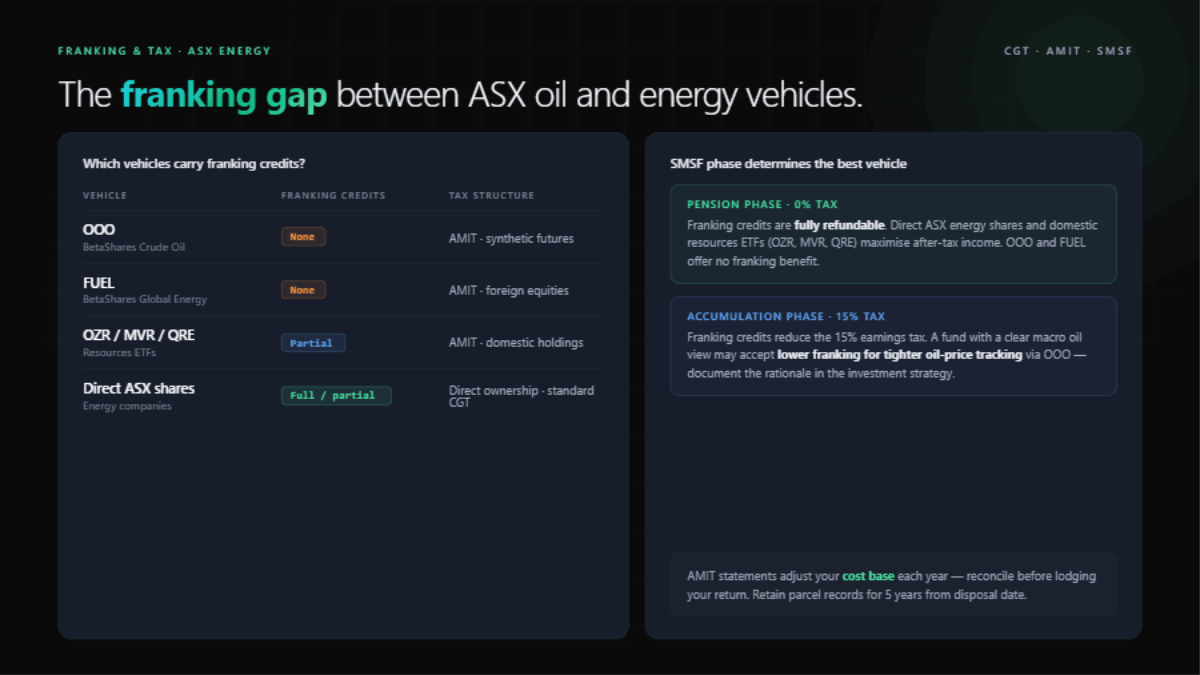Click 'BetaShares Global Energy' subtitle
This screenshot has height=675, width=1200.
tap(145, 299)
